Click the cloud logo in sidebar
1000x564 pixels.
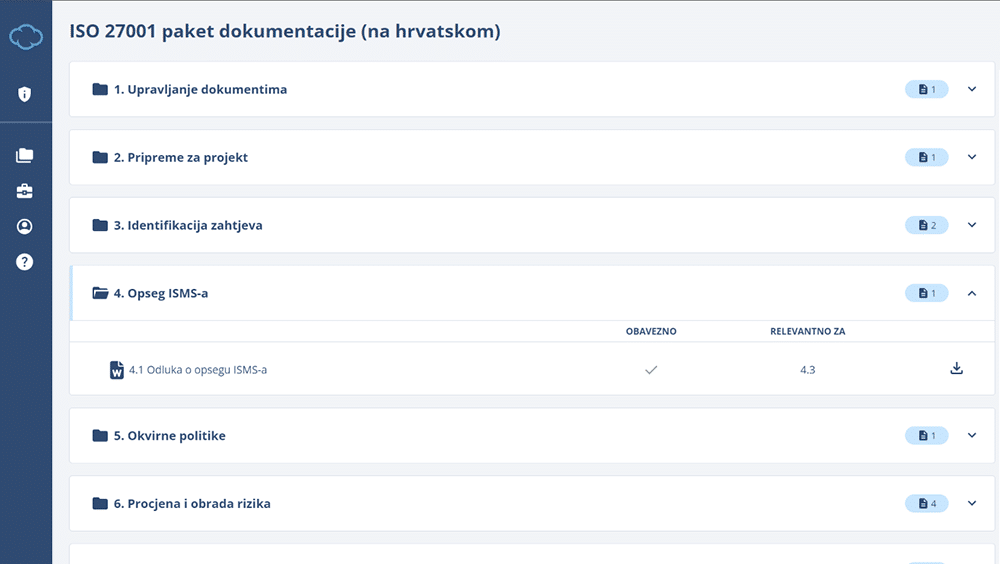coord(25,37)
